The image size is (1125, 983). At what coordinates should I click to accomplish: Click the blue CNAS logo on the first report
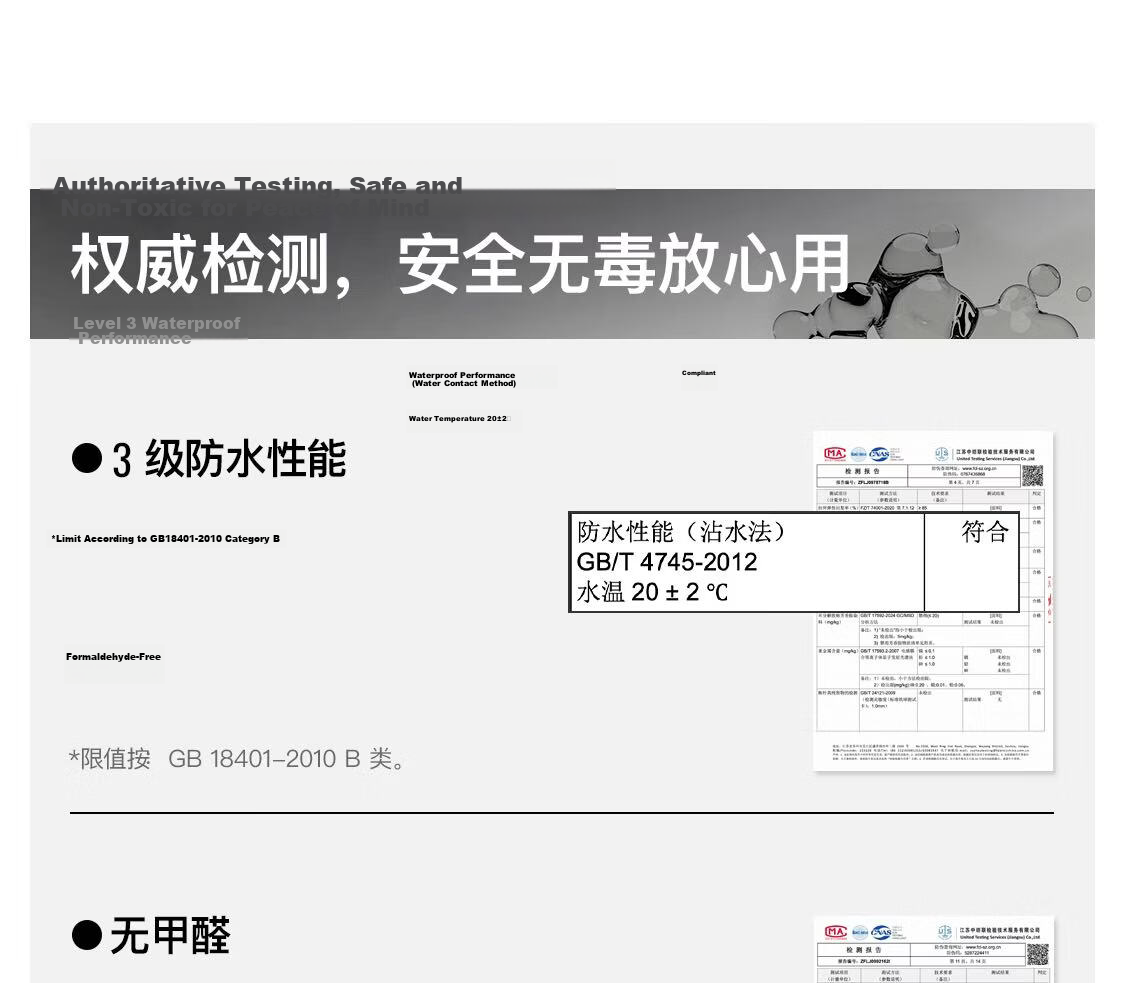coord(879,453)
